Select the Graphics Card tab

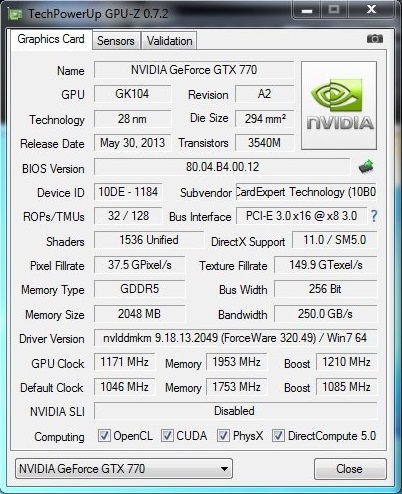coord(51,39)
